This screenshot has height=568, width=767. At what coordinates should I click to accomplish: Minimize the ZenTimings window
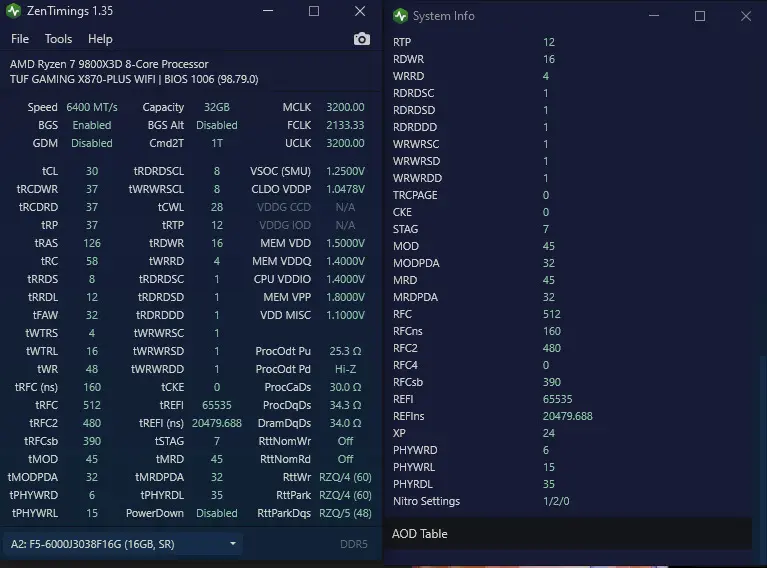click(268, 11)
